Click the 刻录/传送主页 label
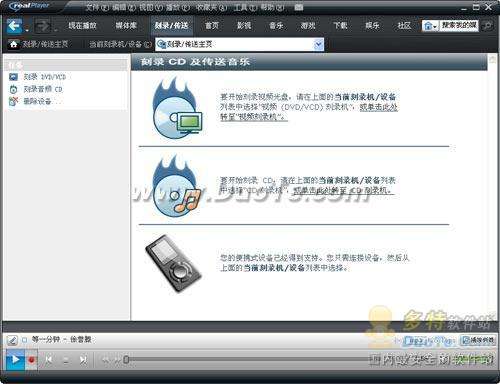The image size is (500, 384). point(45,44)
